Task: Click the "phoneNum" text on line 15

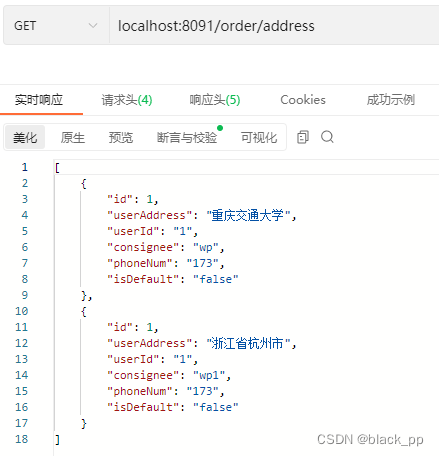Action: 140,391
